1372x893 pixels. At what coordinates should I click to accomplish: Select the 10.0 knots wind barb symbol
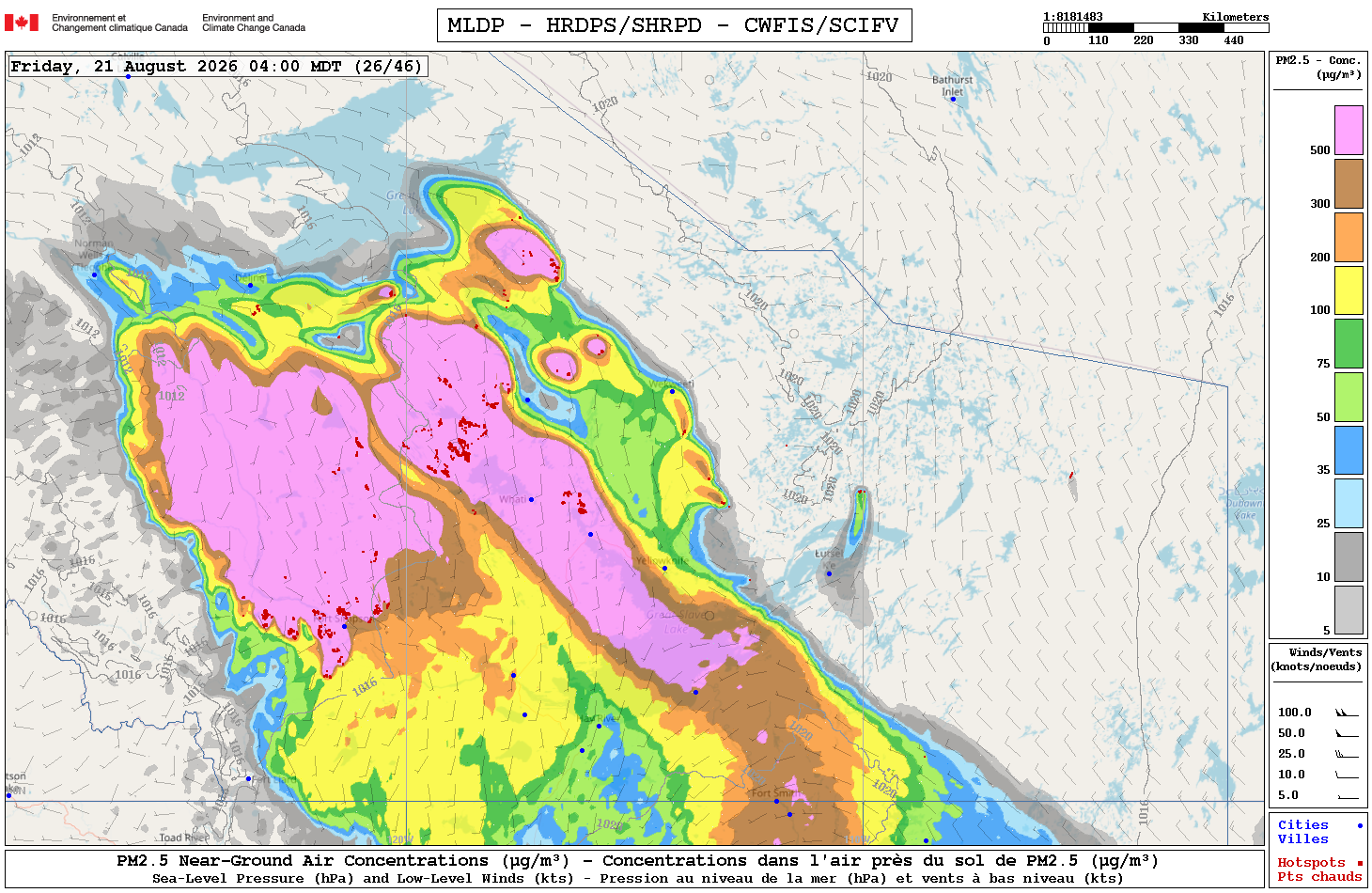pyautogui.click(x=1347, y=775)
